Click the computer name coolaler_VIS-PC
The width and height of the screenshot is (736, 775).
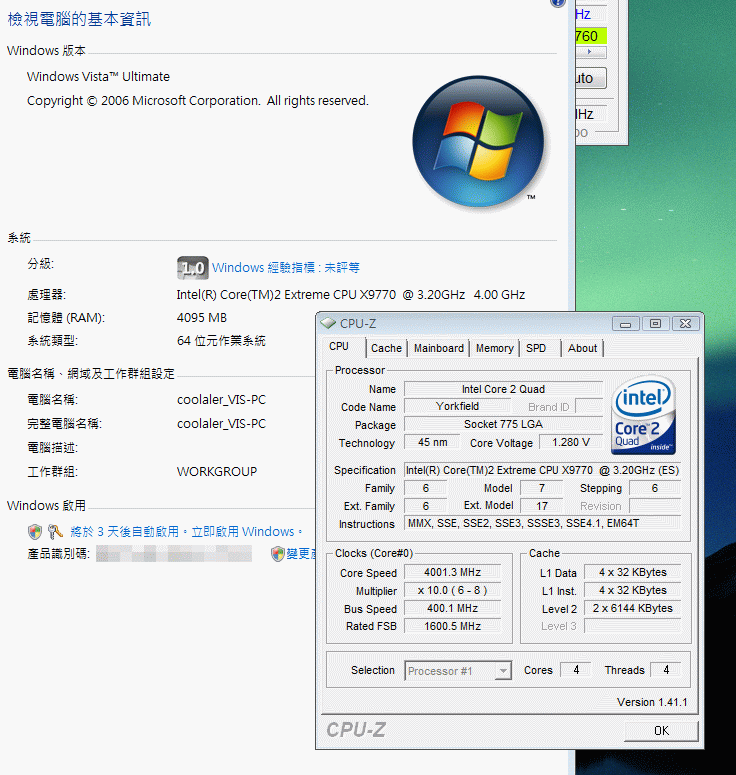tap(221, 399)
